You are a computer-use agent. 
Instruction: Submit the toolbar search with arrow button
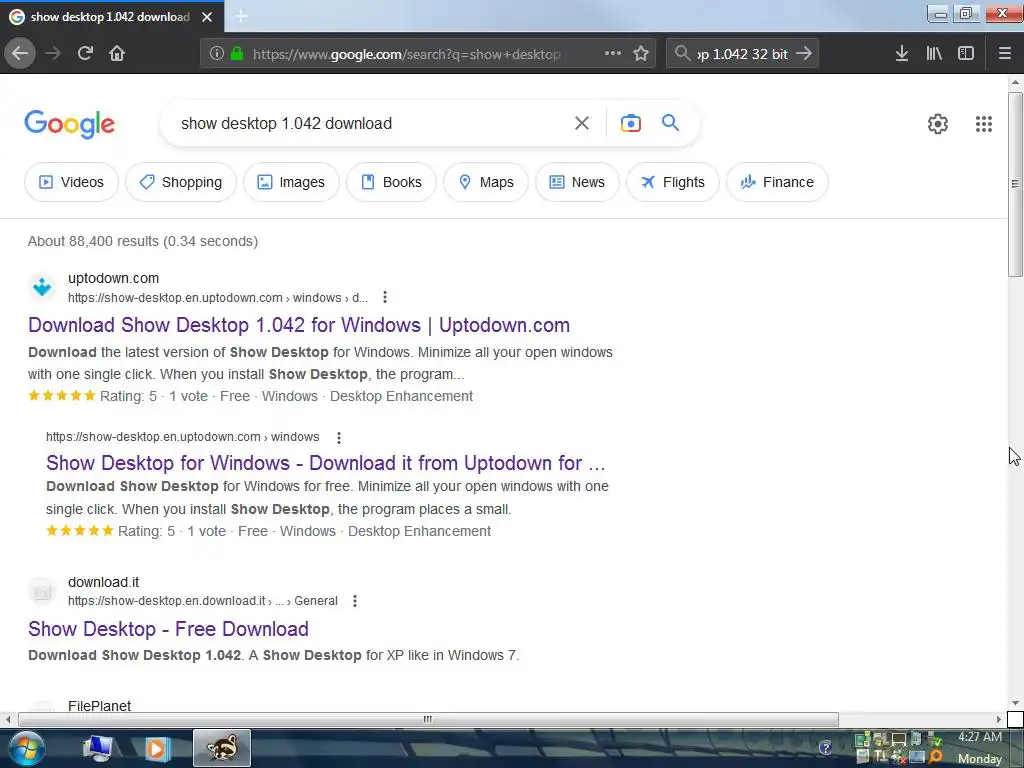(x=804, y=54)
